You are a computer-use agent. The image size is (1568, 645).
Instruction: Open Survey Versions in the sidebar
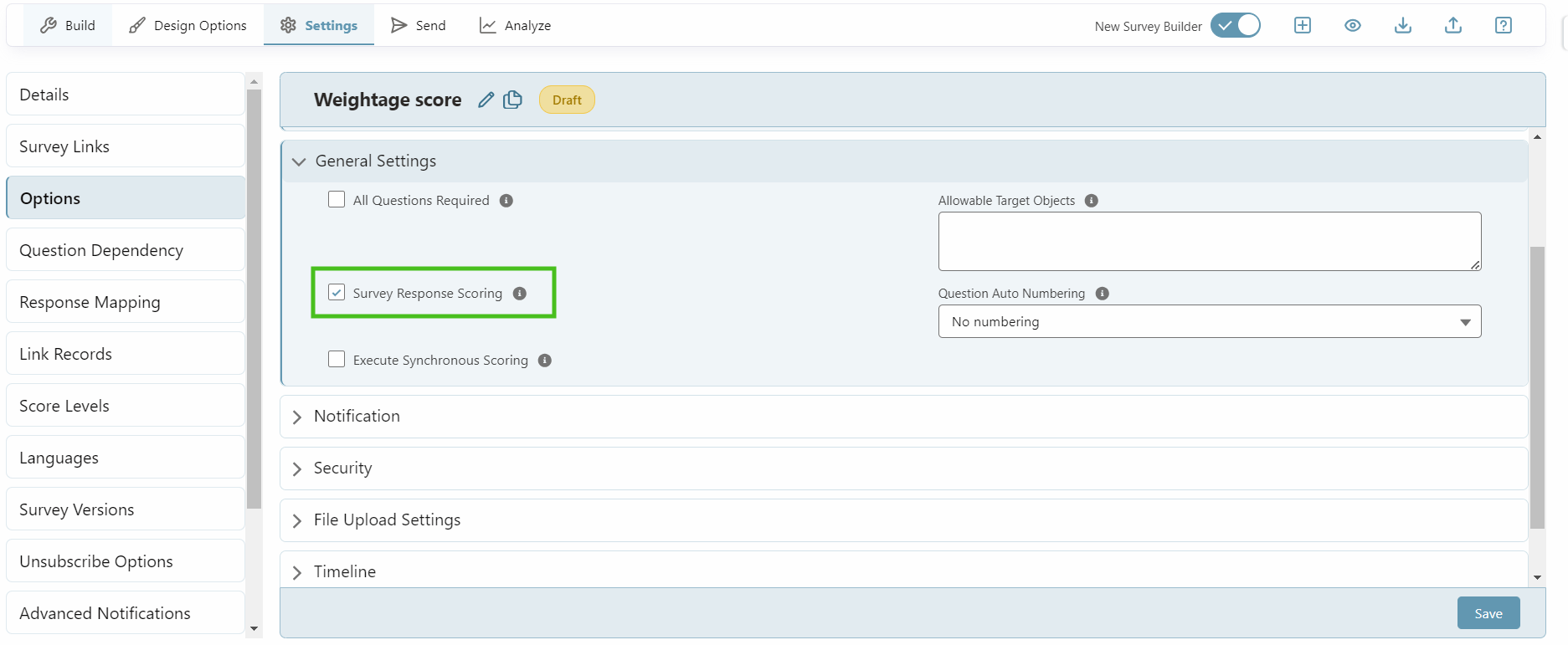(x=126, y=509)
